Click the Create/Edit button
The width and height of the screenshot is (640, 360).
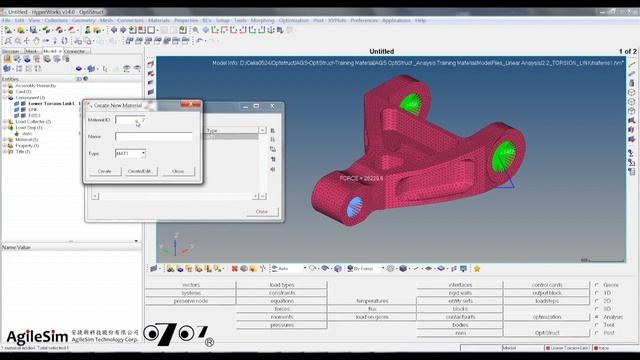tap(140, 171)
